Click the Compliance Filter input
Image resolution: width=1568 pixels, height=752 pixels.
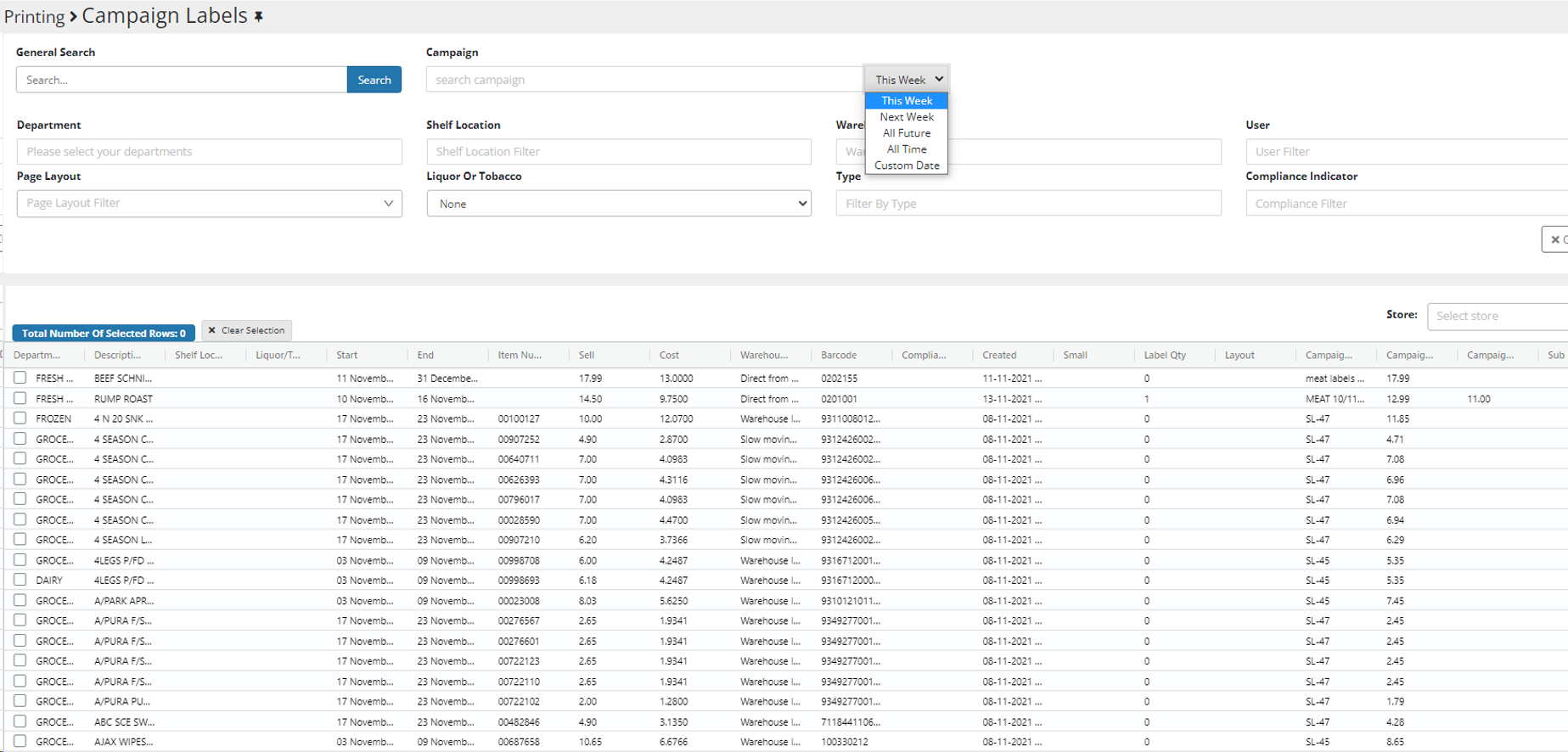point(1407,203)
